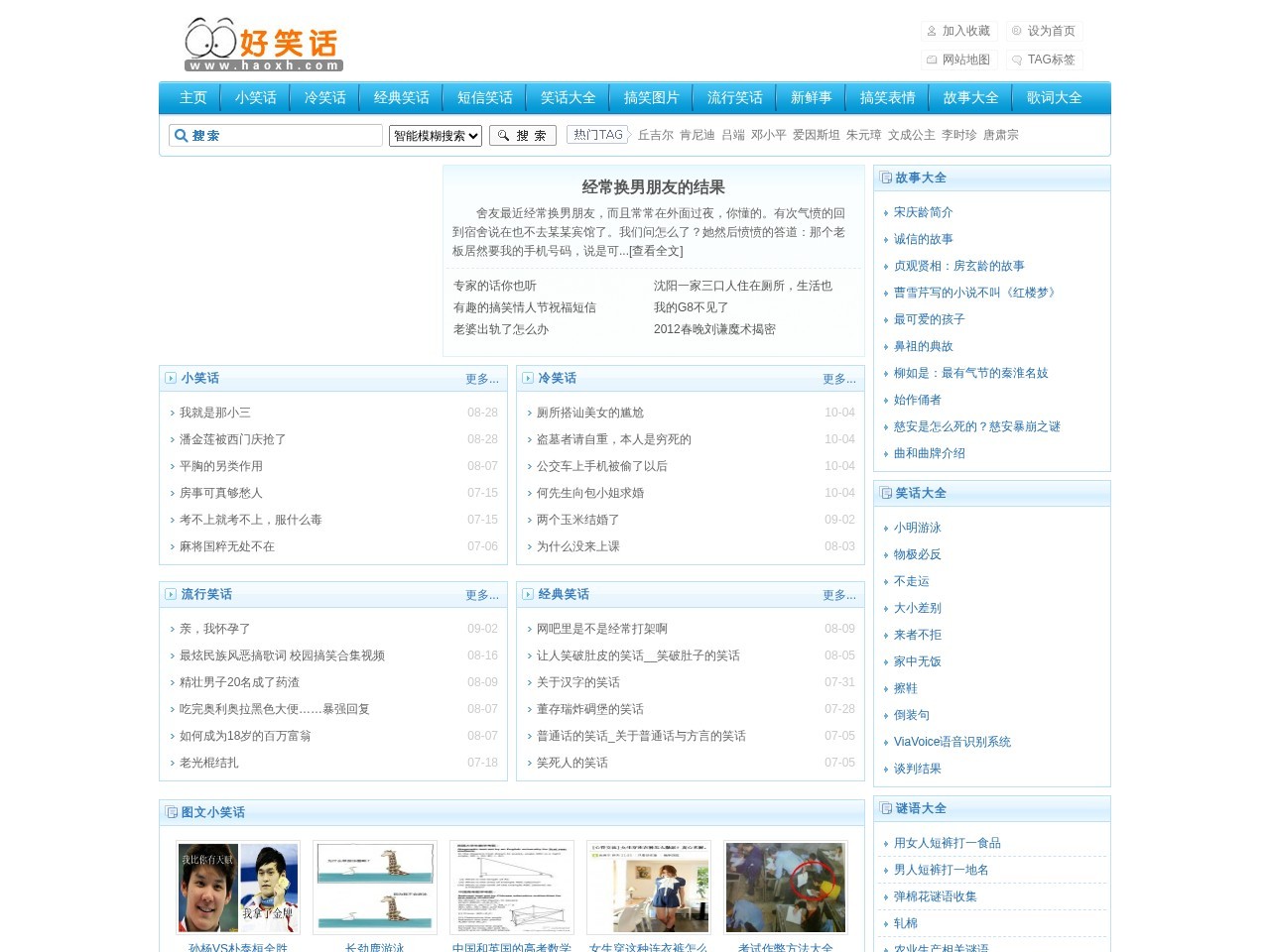Click the icon beside 流行笑话 section title
Screen dimensions: 1270x952
[170, 594]
